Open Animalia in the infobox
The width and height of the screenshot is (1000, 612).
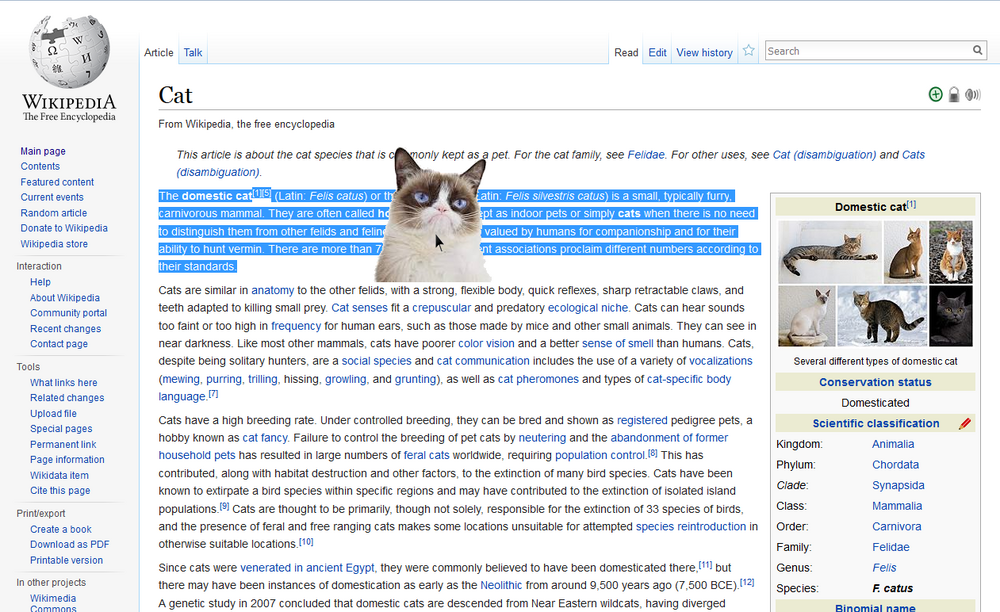point(893,444)
